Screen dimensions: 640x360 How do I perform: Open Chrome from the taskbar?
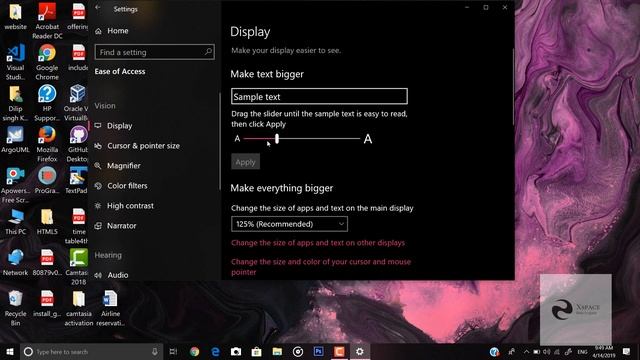point(194,351)
